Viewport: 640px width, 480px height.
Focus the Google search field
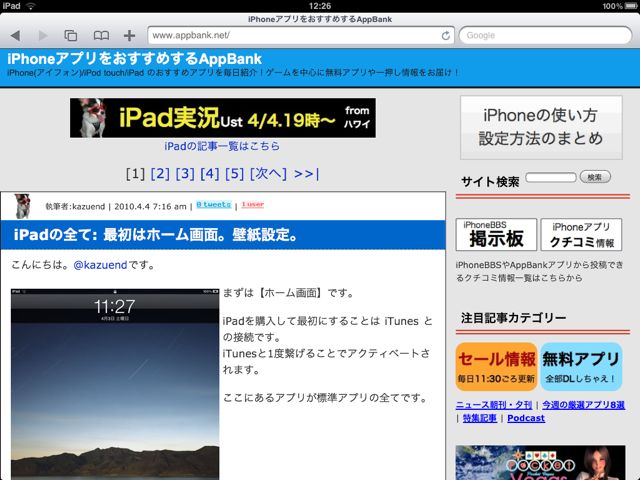coord(545,36)
